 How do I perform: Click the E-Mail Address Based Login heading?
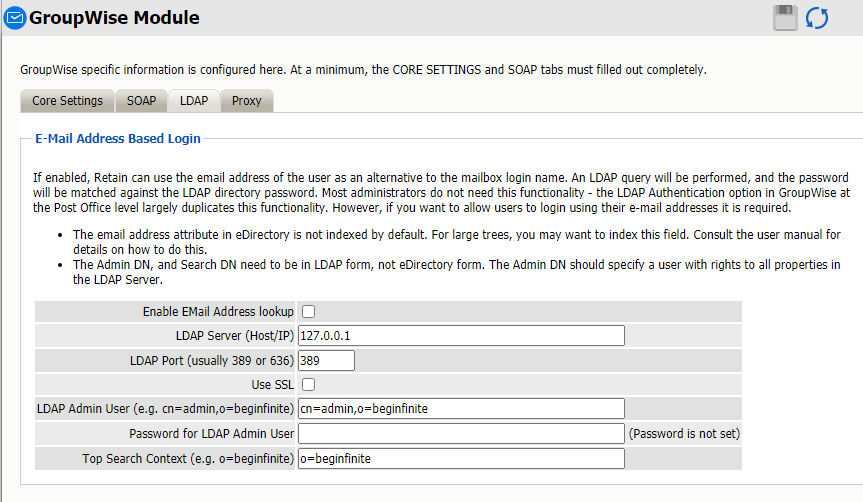pos(118,138)
